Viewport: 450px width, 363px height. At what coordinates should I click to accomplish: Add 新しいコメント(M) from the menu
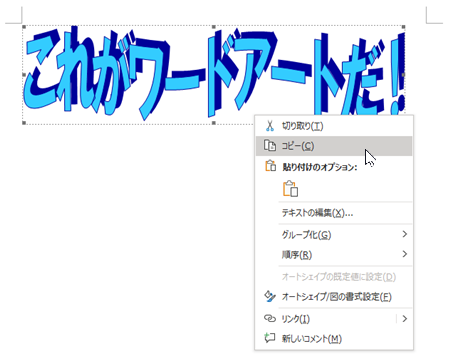pyautogui.click(x=334, y=339)
